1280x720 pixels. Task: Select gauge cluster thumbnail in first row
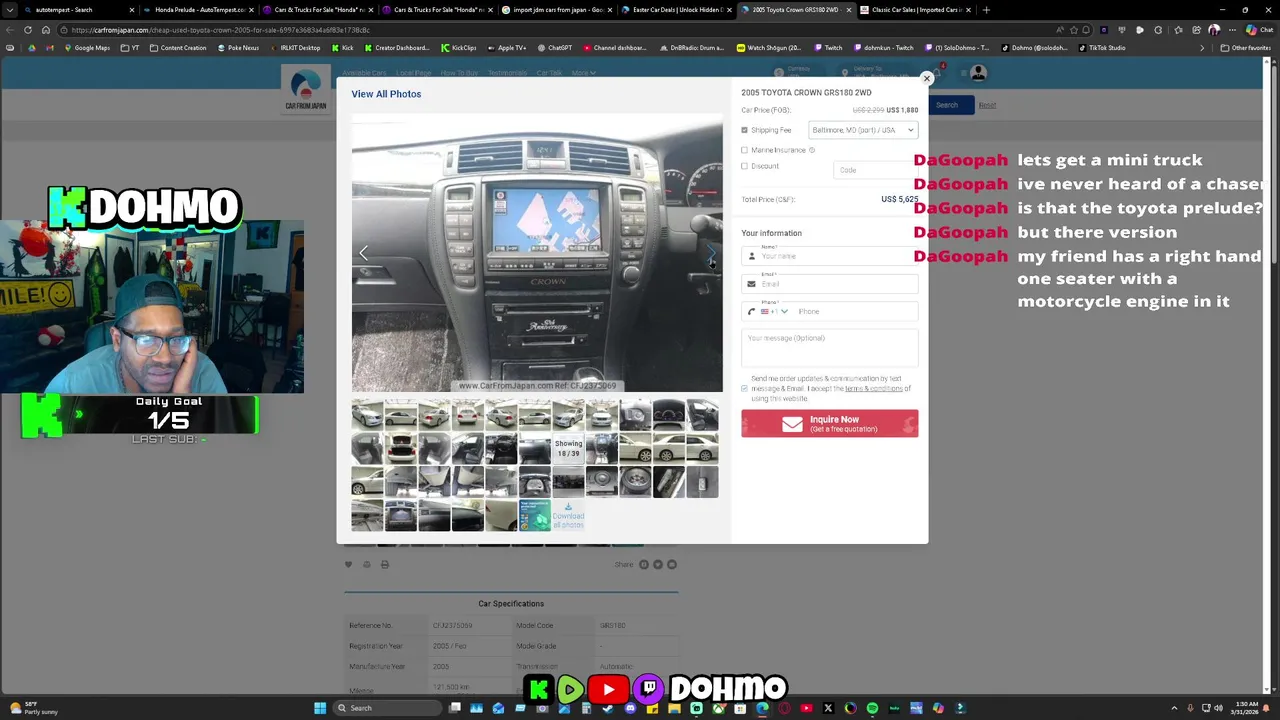coord(669,415)
